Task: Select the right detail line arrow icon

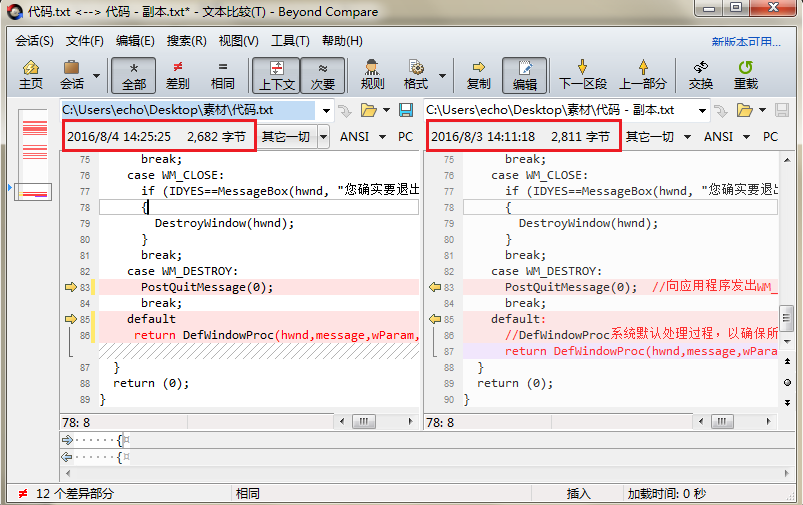Action: tap(67, 456)
